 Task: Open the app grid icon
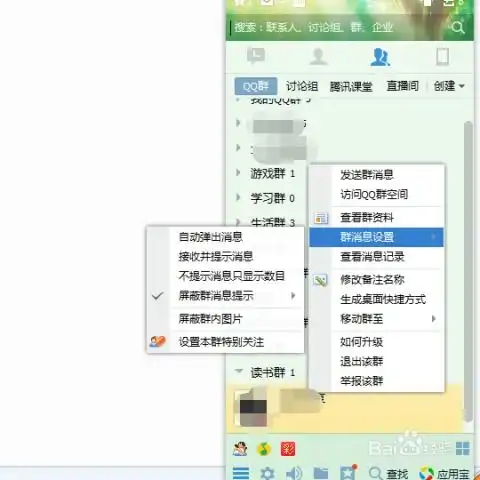(463, 448)
